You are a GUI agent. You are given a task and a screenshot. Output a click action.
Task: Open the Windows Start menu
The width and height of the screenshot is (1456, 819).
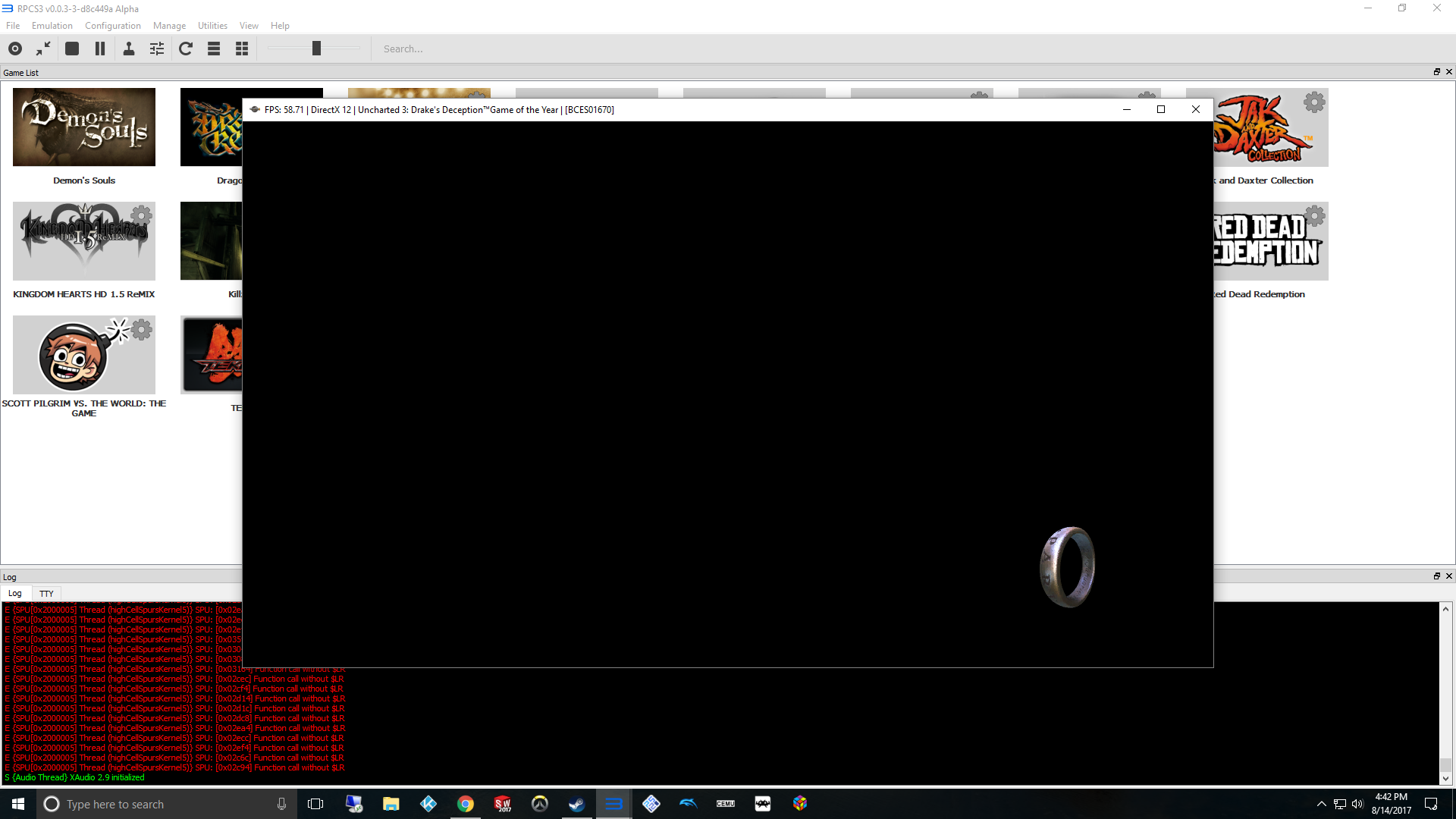click(x=18, y=804)
